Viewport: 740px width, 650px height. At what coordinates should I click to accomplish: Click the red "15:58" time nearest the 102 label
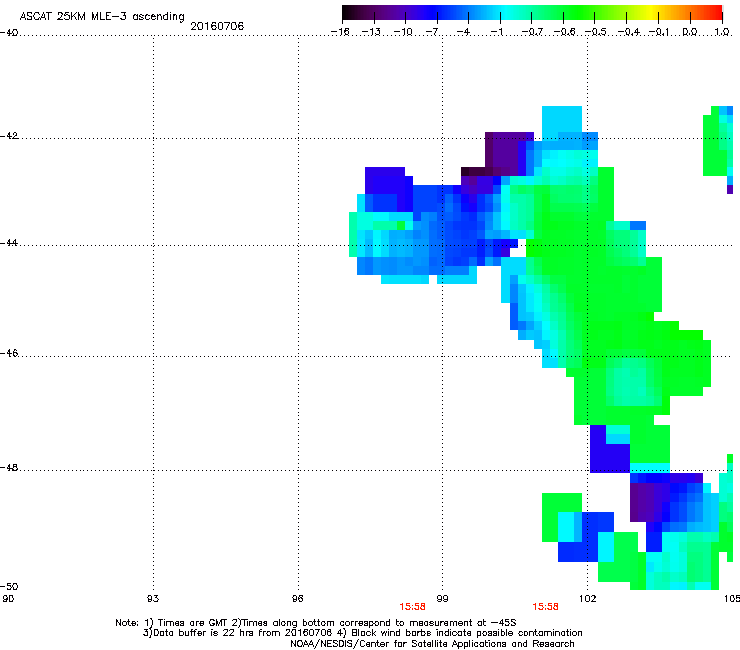tap(546, 607)
